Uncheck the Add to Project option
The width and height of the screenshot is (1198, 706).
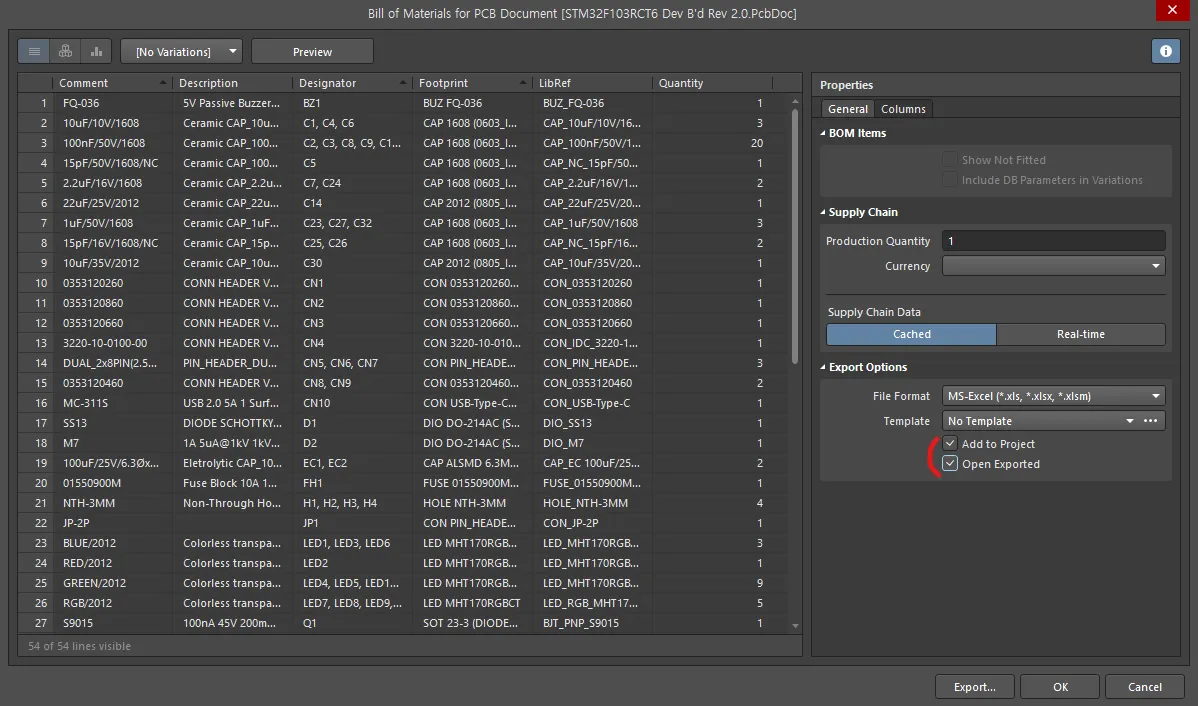pyautogui.click(x=949, y=443)
